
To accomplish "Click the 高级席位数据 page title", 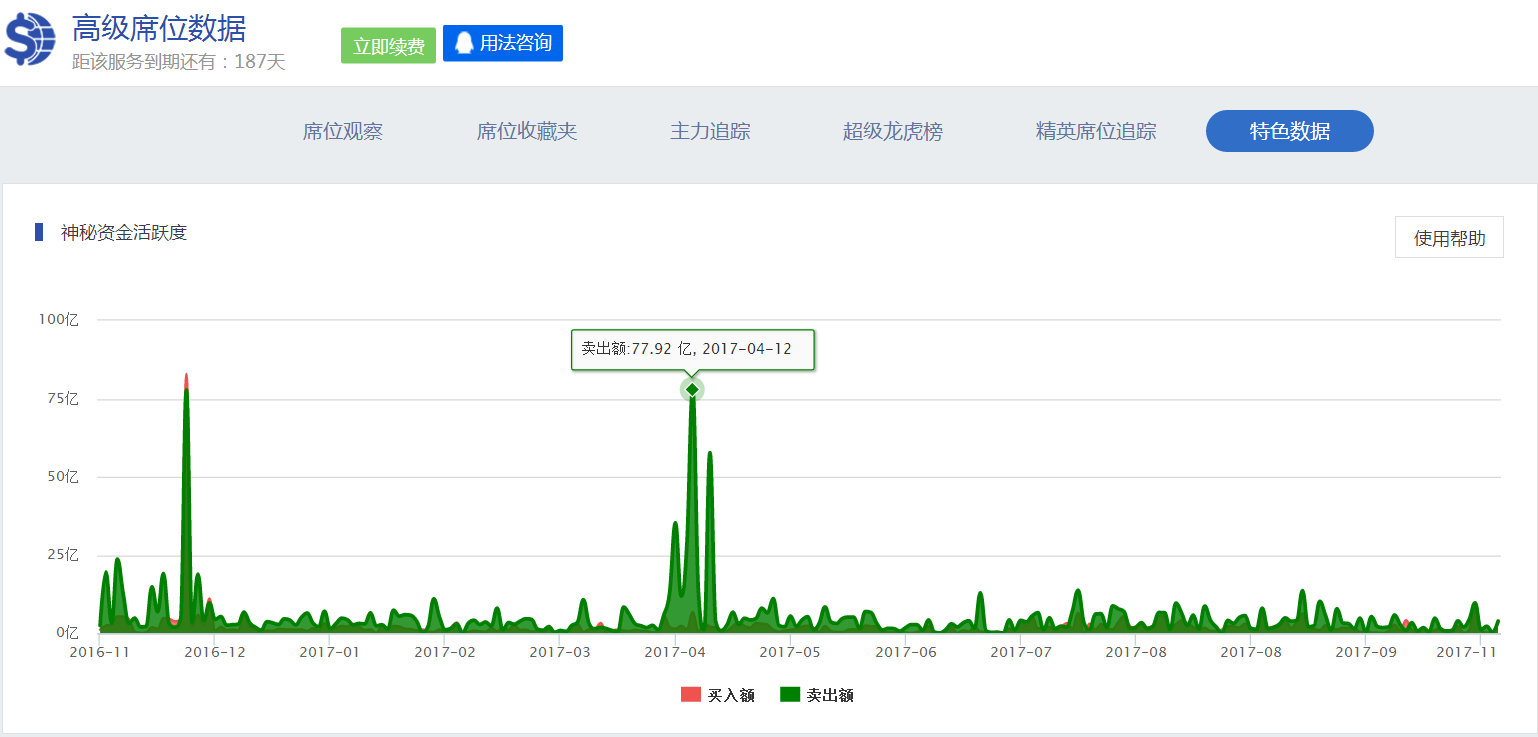I will coord(159,29).
